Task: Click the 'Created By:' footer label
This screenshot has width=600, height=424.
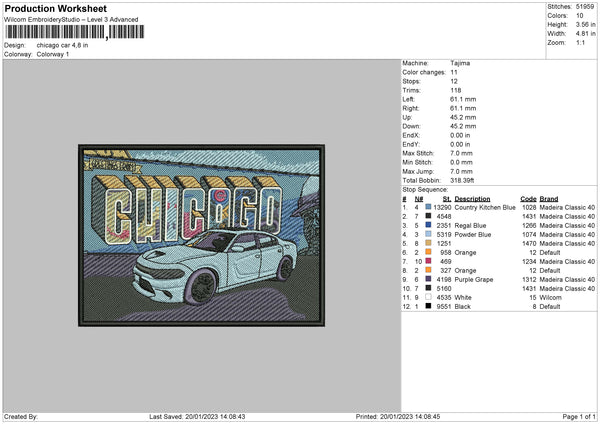Action: (x=21, y=416)
